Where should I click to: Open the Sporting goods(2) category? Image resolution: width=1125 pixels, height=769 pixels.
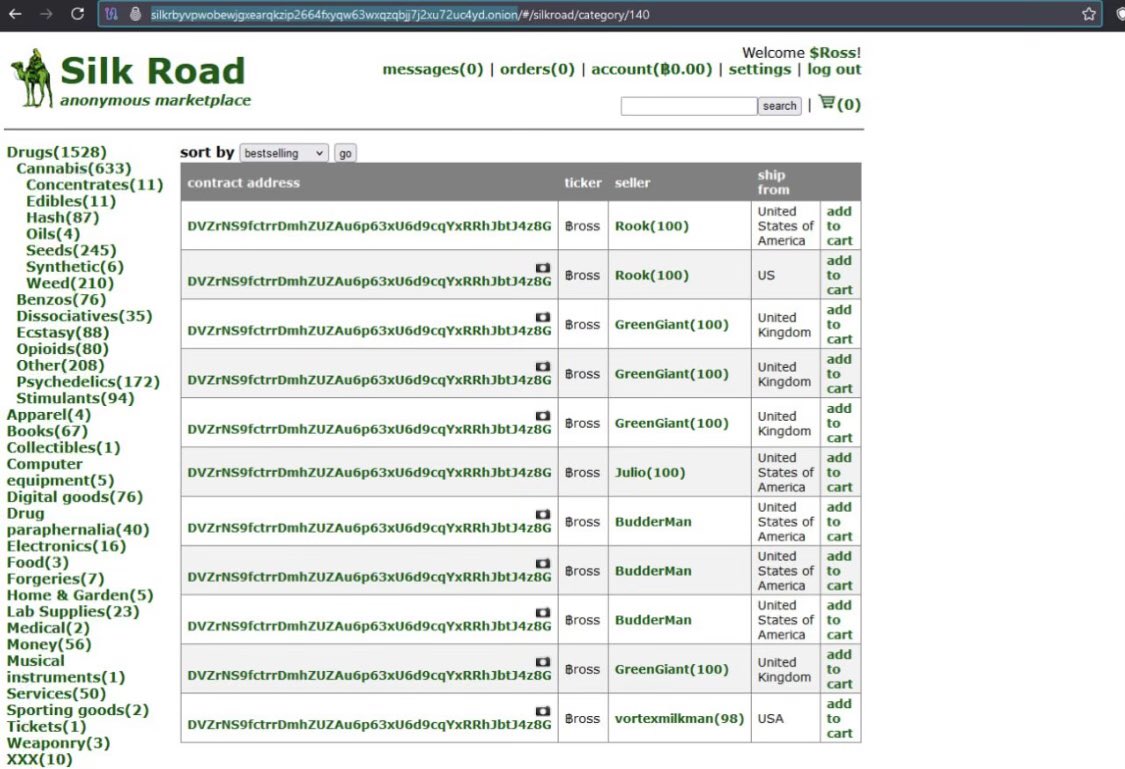77,710
